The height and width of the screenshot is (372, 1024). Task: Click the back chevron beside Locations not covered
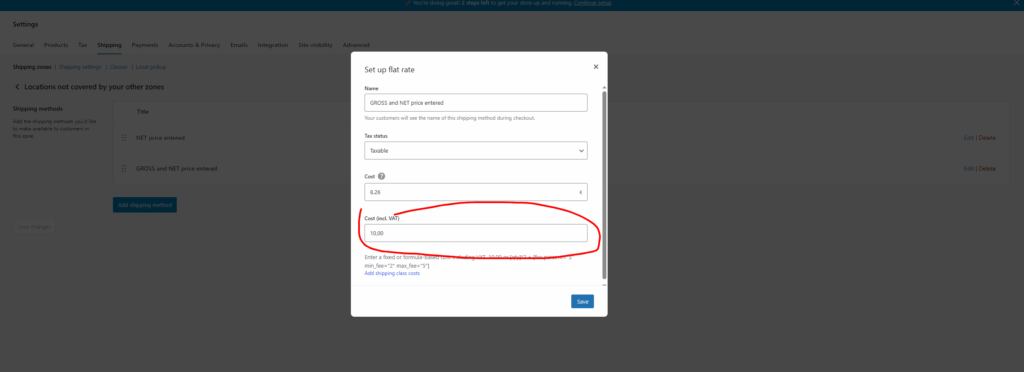17,87
